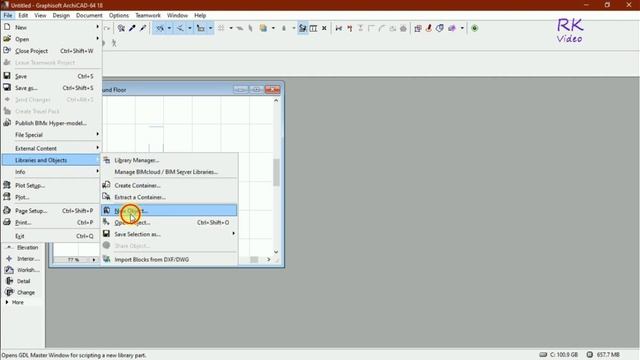Click vertical scrollbar down arrow in floor plan

point(276,252)
